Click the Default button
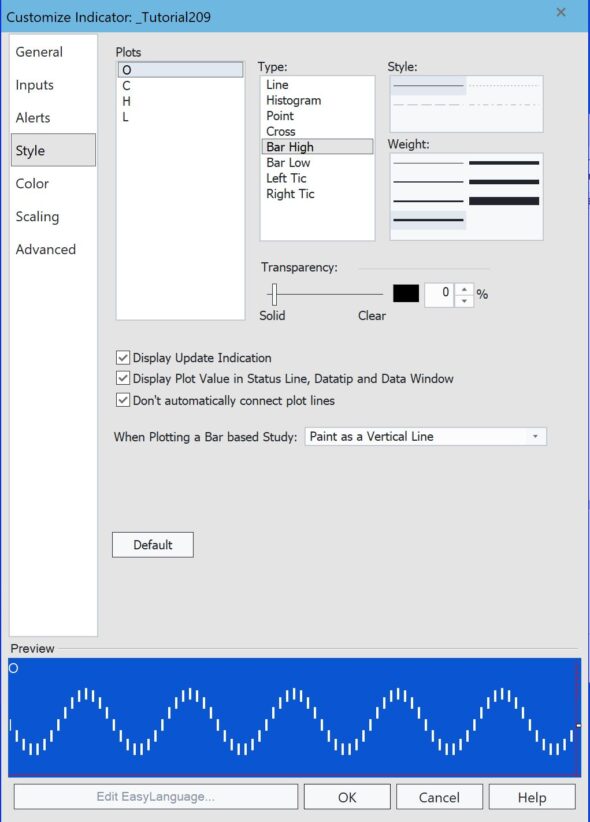590x822 pixels. [153, 545]
